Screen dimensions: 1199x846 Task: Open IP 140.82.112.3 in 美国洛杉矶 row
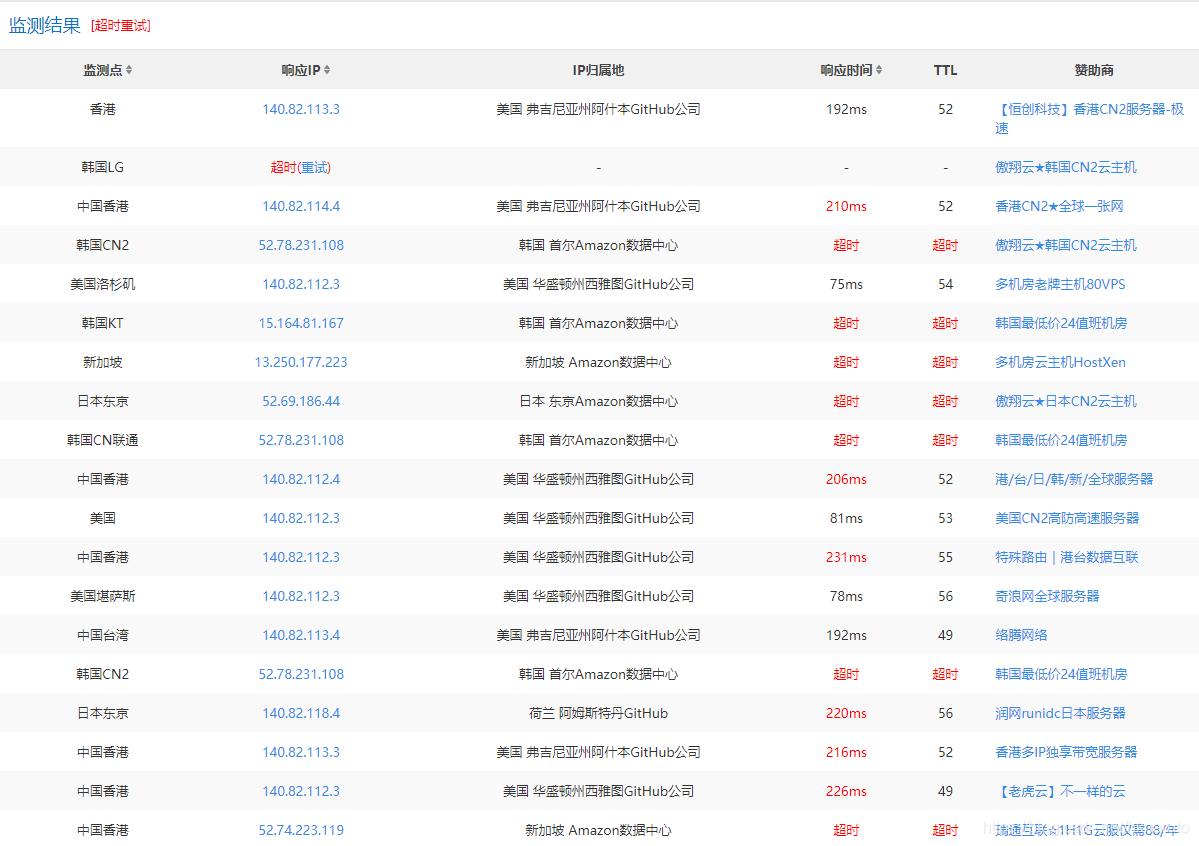(x=301, y=284)
